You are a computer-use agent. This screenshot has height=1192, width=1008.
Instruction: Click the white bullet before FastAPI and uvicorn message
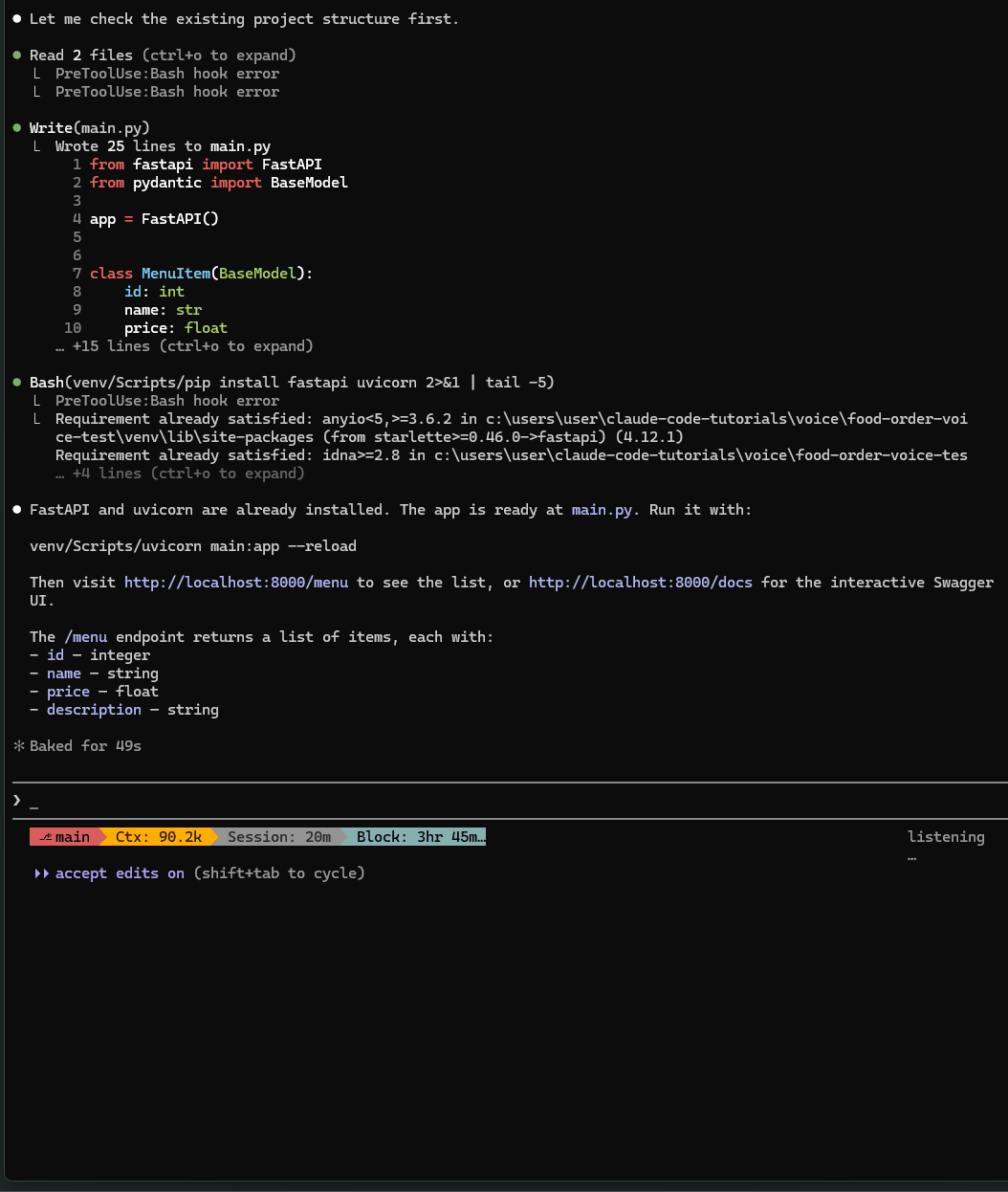point(17,510)
